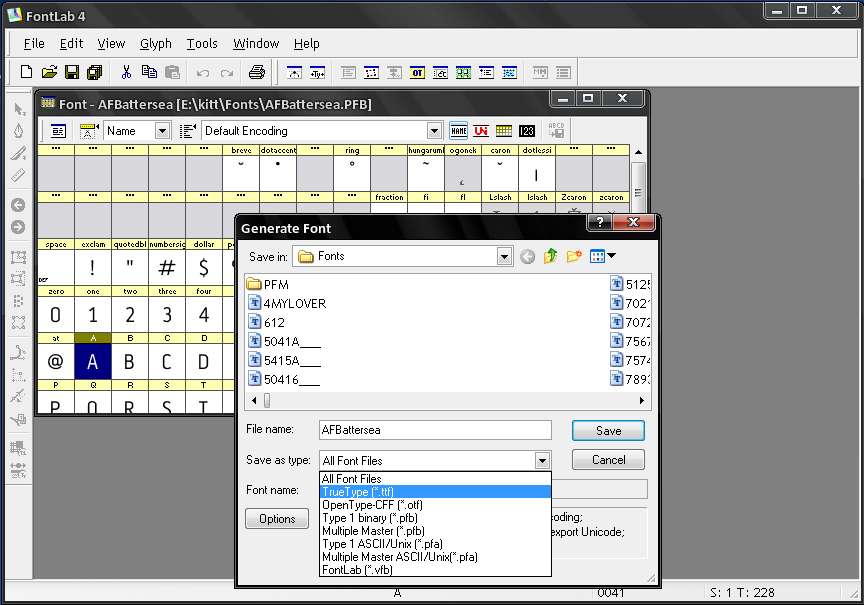Open the Glyph menu
The width and height of the screenshot is (864, 605).
pos(156,43)
